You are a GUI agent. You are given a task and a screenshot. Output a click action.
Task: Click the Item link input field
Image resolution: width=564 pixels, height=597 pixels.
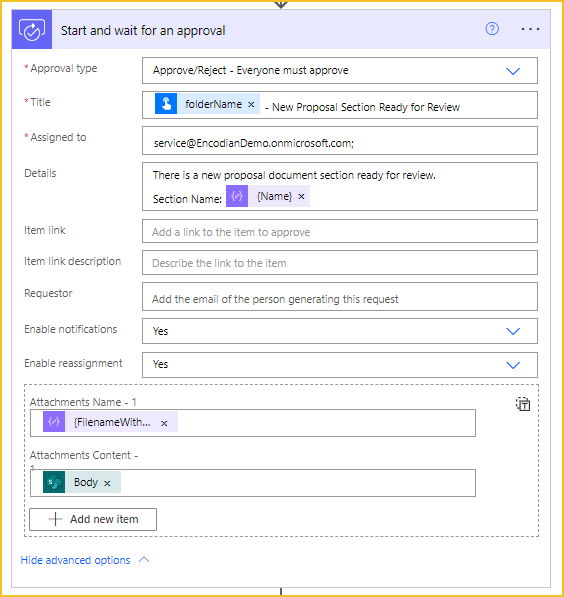pyautogui.click(x=340, y=231)
